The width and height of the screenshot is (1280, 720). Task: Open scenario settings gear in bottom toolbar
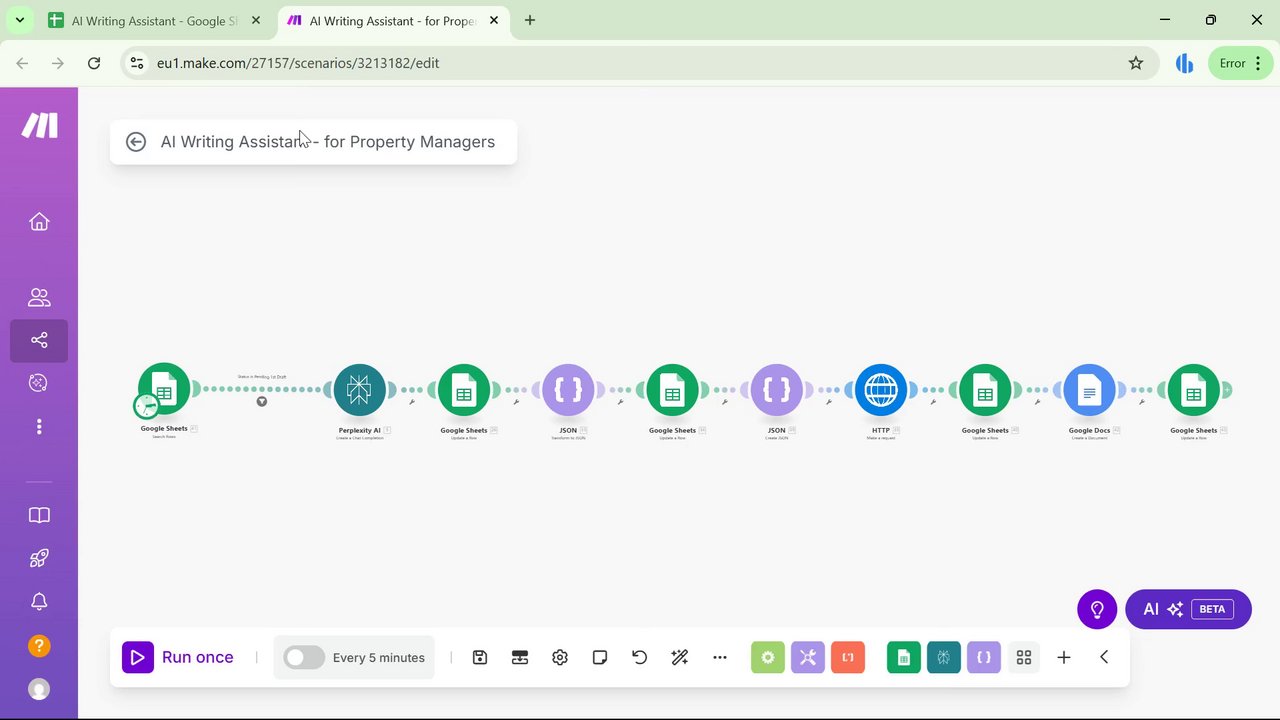click(x=560, y=657)
